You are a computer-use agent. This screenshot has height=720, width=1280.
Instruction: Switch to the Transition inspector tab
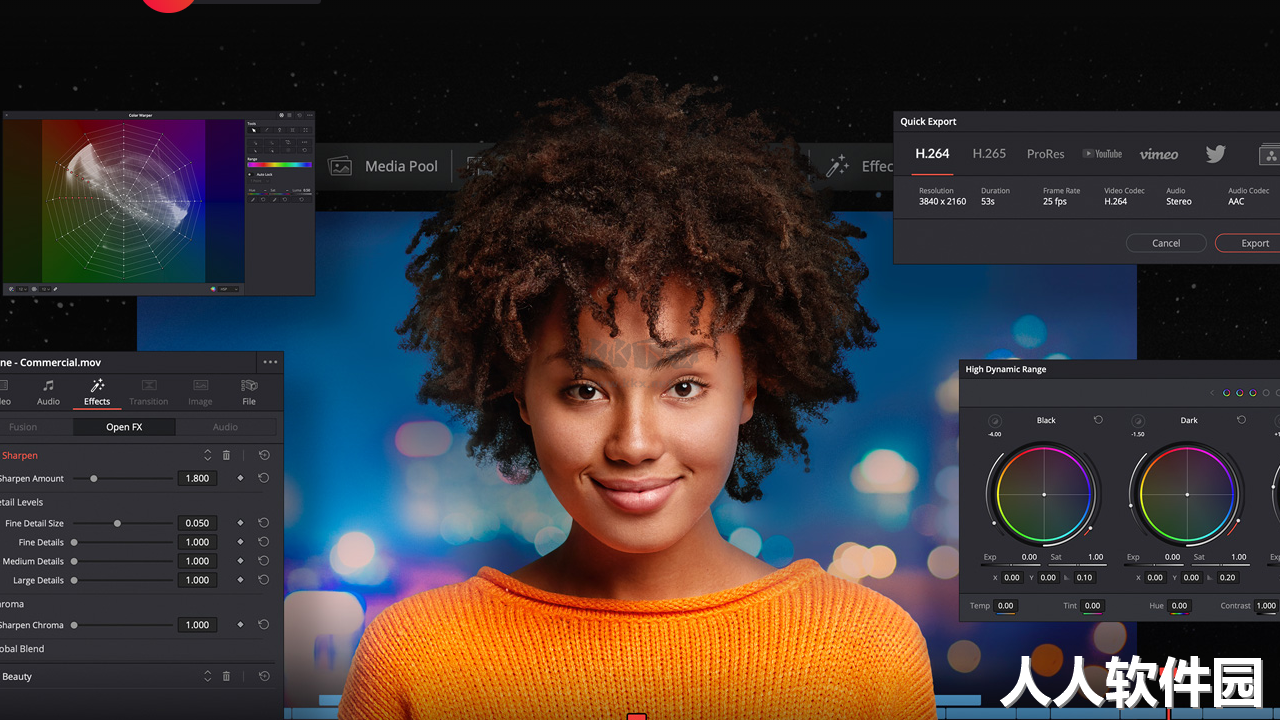point(148,392)
